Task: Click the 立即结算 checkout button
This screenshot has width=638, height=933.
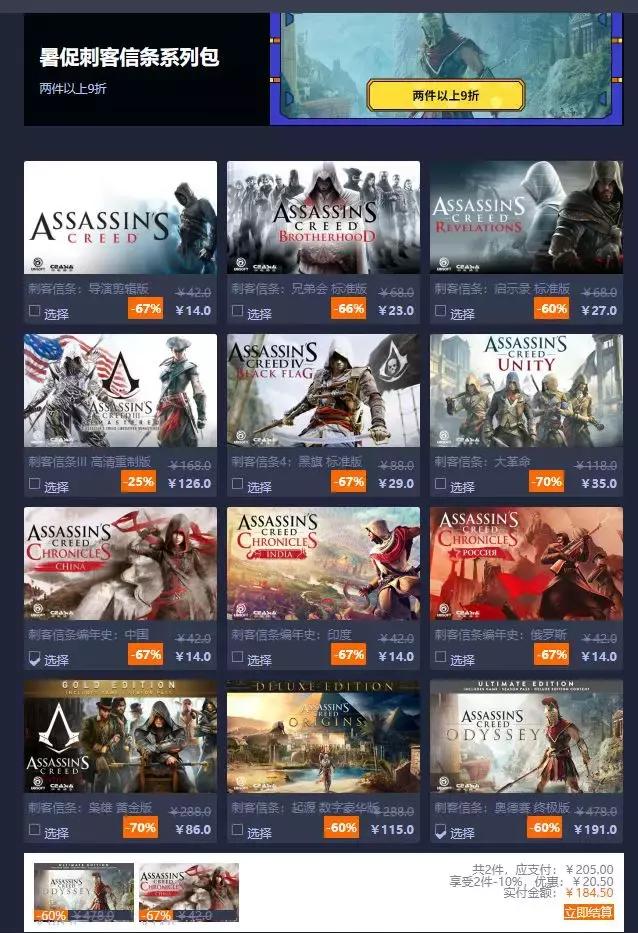Action: click(x=589, y=912)
